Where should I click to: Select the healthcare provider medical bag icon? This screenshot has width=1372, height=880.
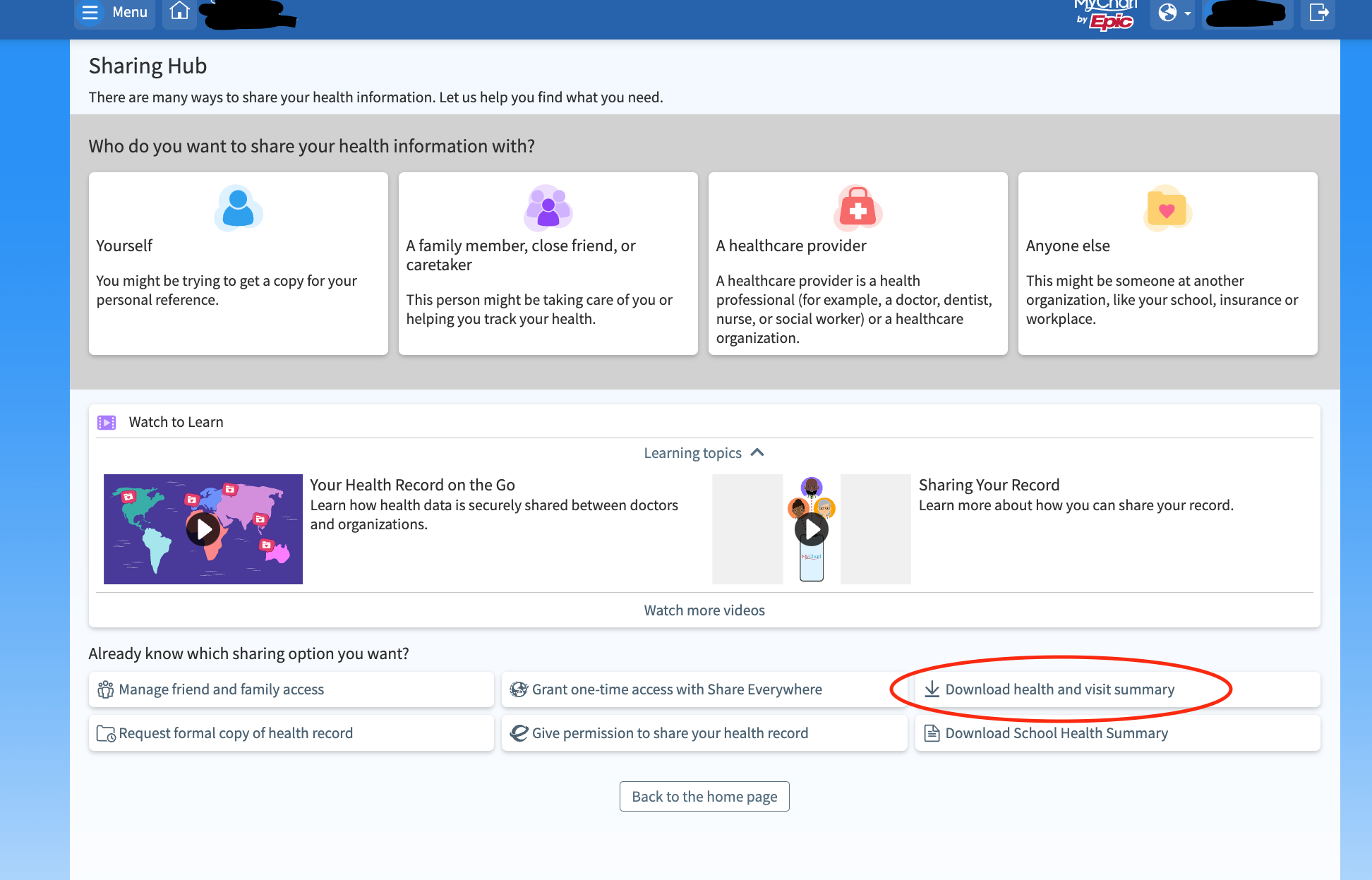point(857,208)
